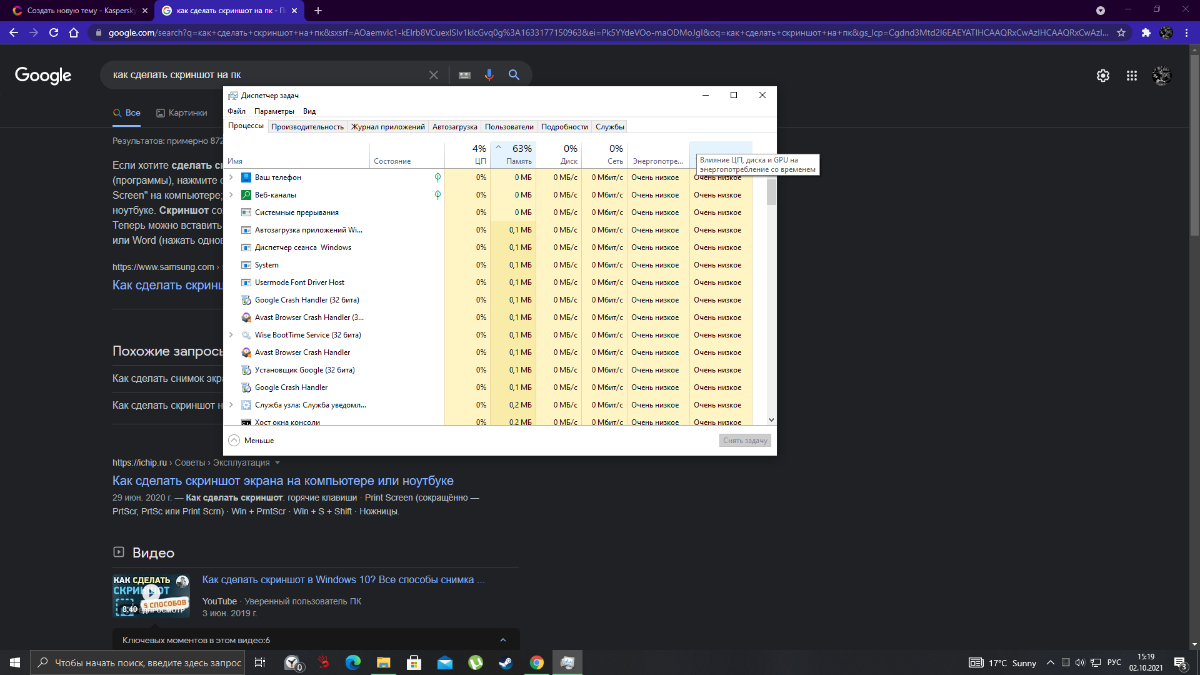Viewport: 1200px width, 675px height.
Task: Launch Microsoft Edge from the taskbar
Action: pos(353,662)
